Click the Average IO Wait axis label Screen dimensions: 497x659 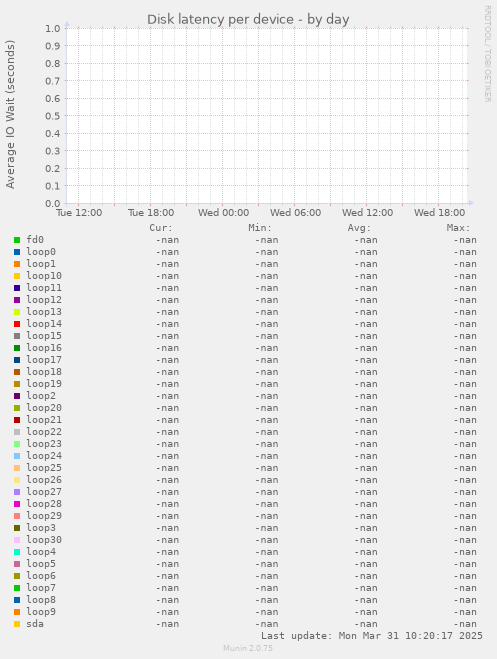(x=10, y=114)
